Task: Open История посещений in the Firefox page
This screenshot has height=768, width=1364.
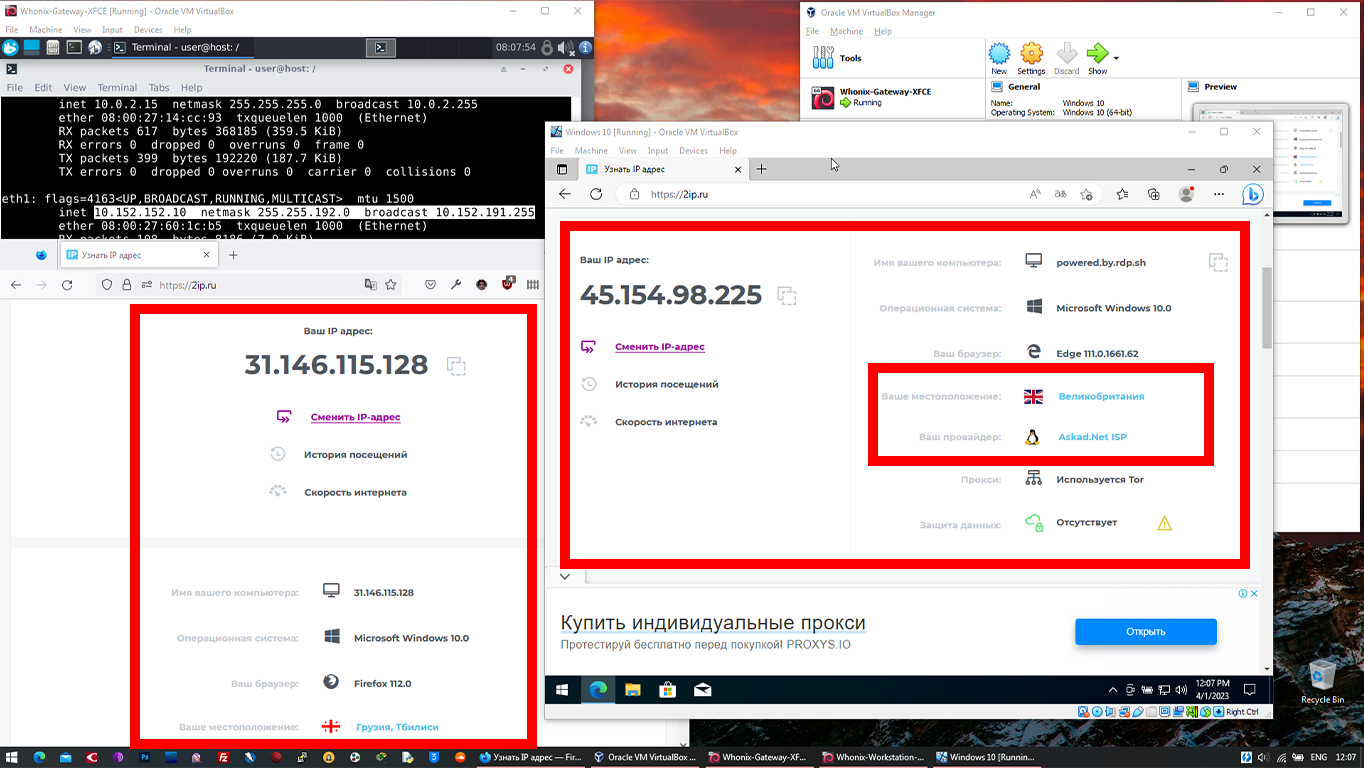Action: 355,455
